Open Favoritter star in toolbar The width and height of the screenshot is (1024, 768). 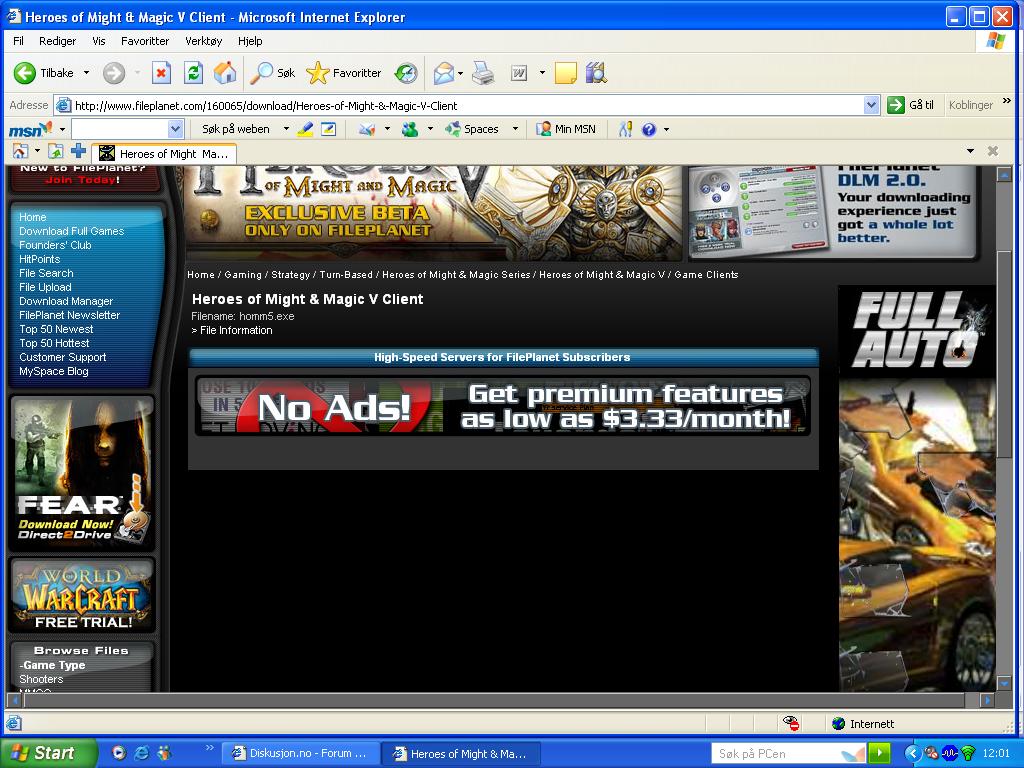(x=344, y=73)
